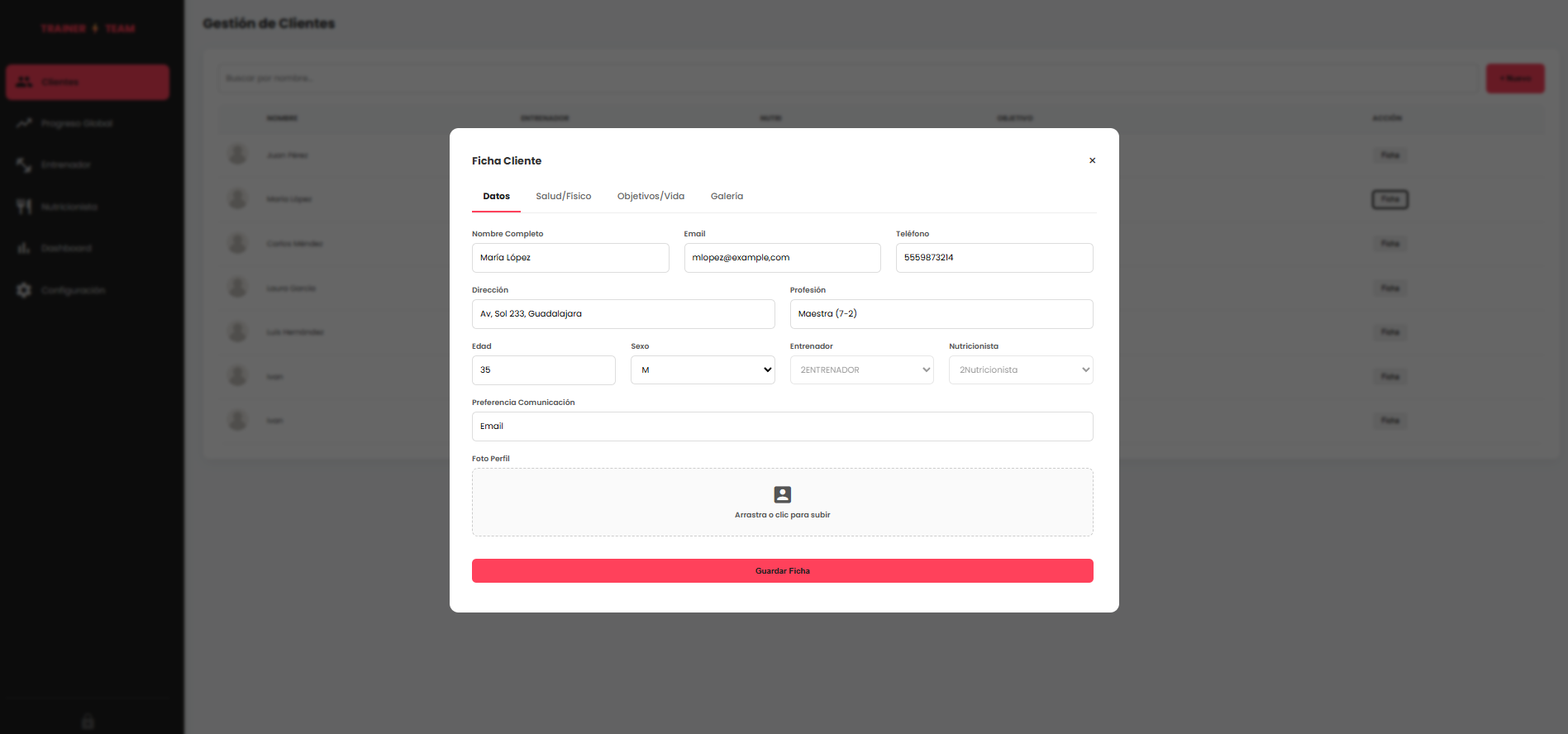The image size is (1568, 734).
Task: Click the OBJETIVO column header
Action: 1015,118
